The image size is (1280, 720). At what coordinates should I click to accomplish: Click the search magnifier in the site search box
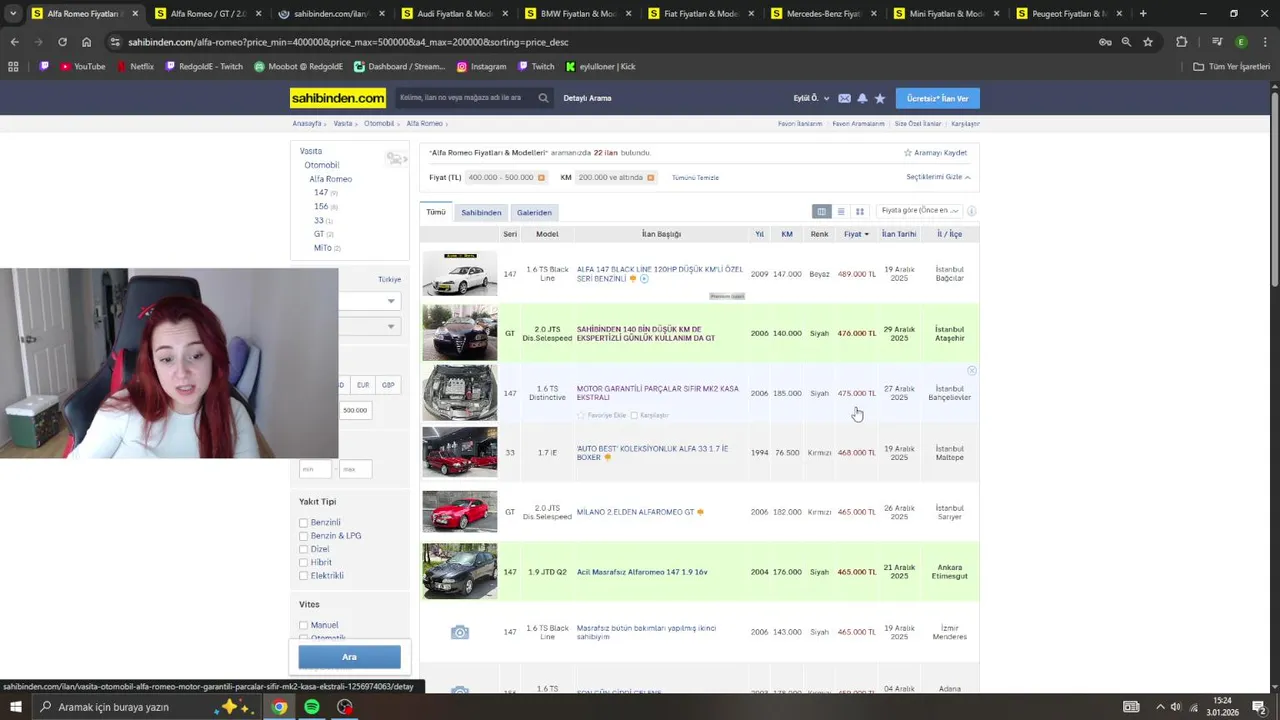tap(543, 98)
